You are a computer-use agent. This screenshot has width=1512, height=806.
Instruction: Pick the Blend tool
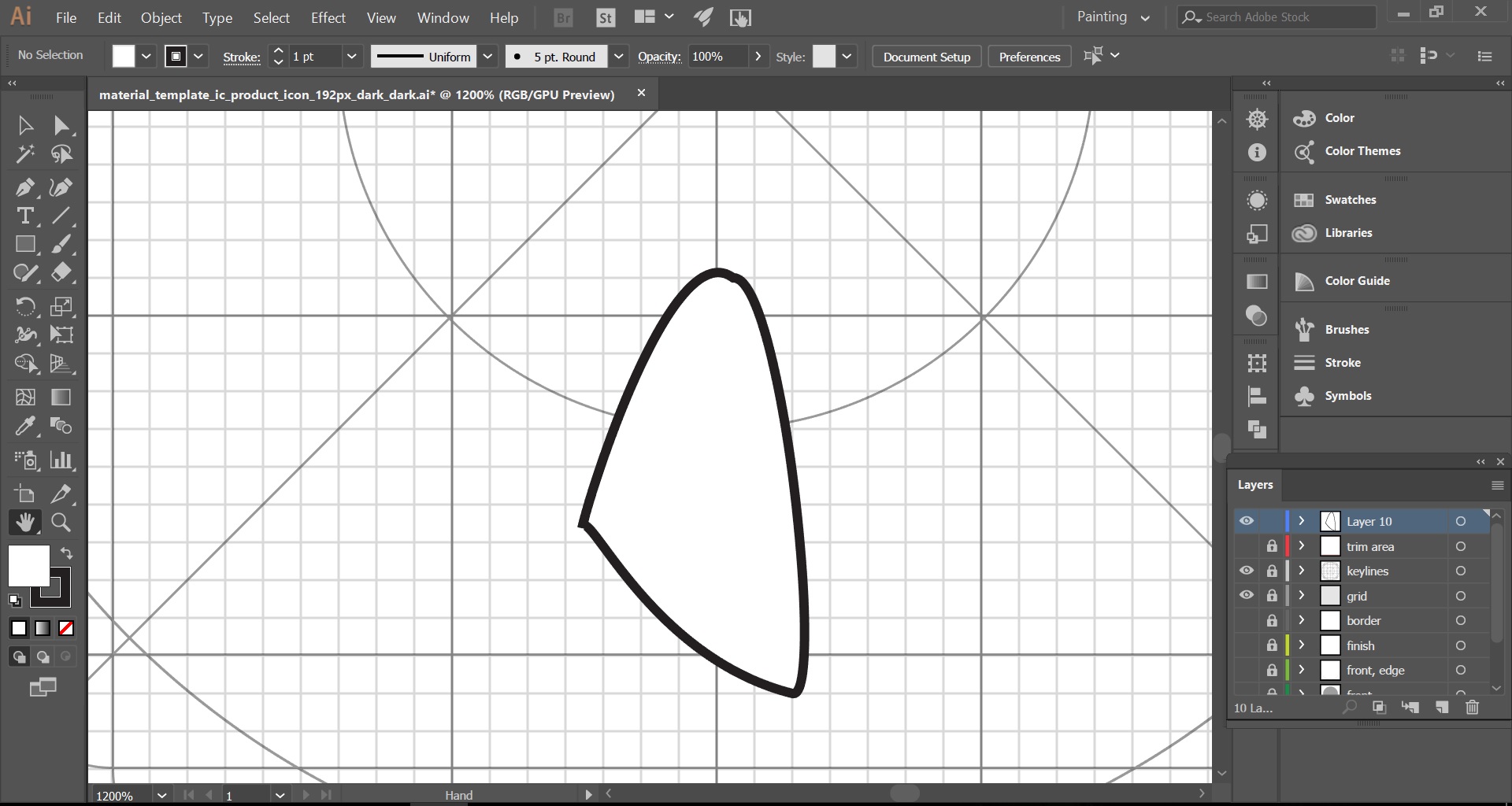coord(61,426)
